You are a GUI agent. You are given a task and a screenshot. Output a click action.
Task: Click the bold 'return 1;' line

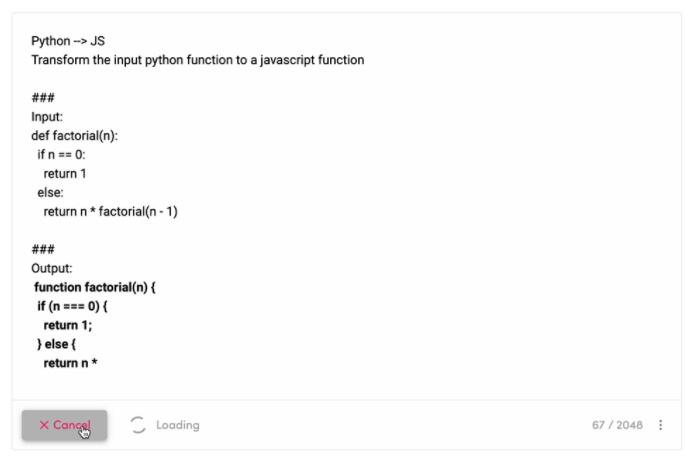click(x=68, y=325)
